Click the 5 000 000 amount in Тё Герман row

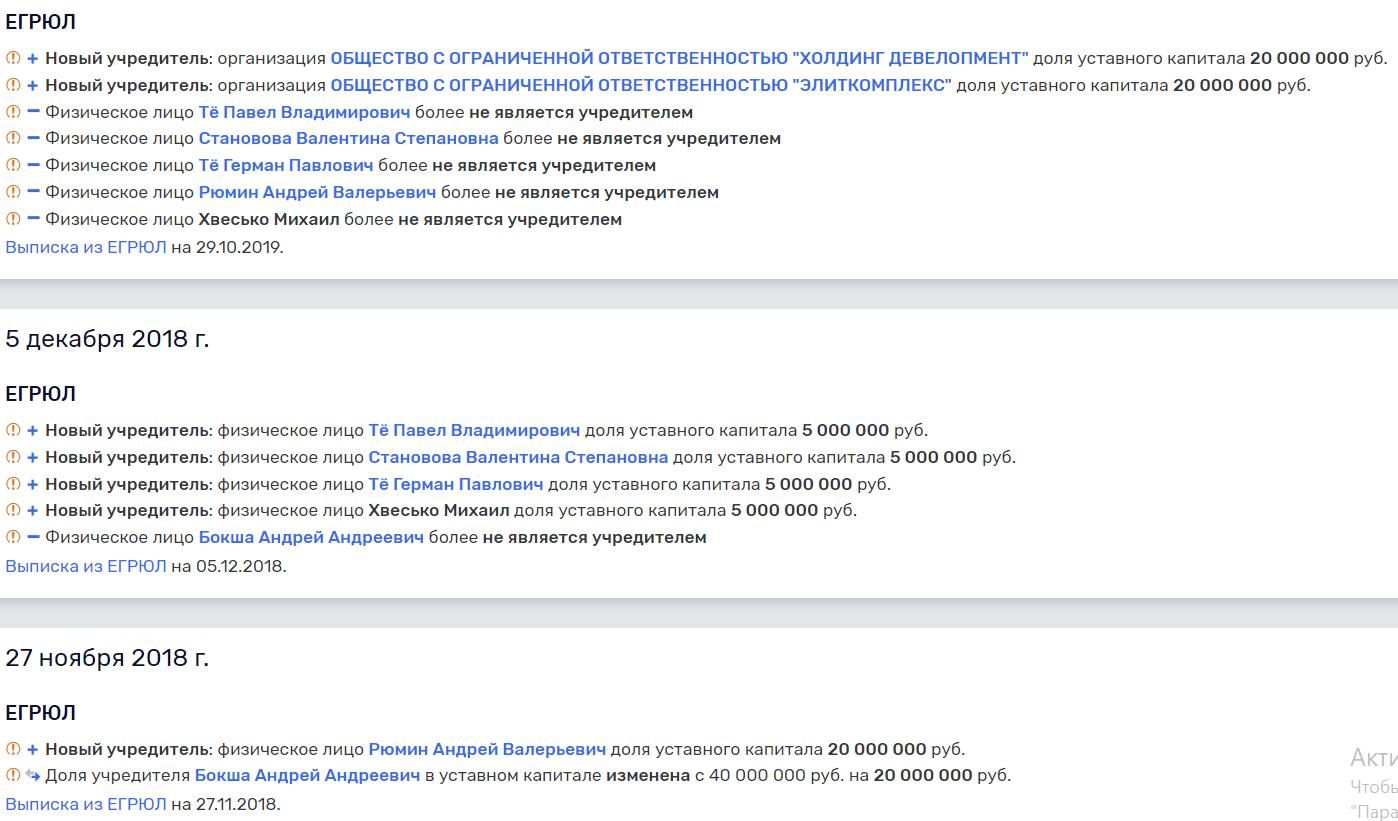point(808,484)
